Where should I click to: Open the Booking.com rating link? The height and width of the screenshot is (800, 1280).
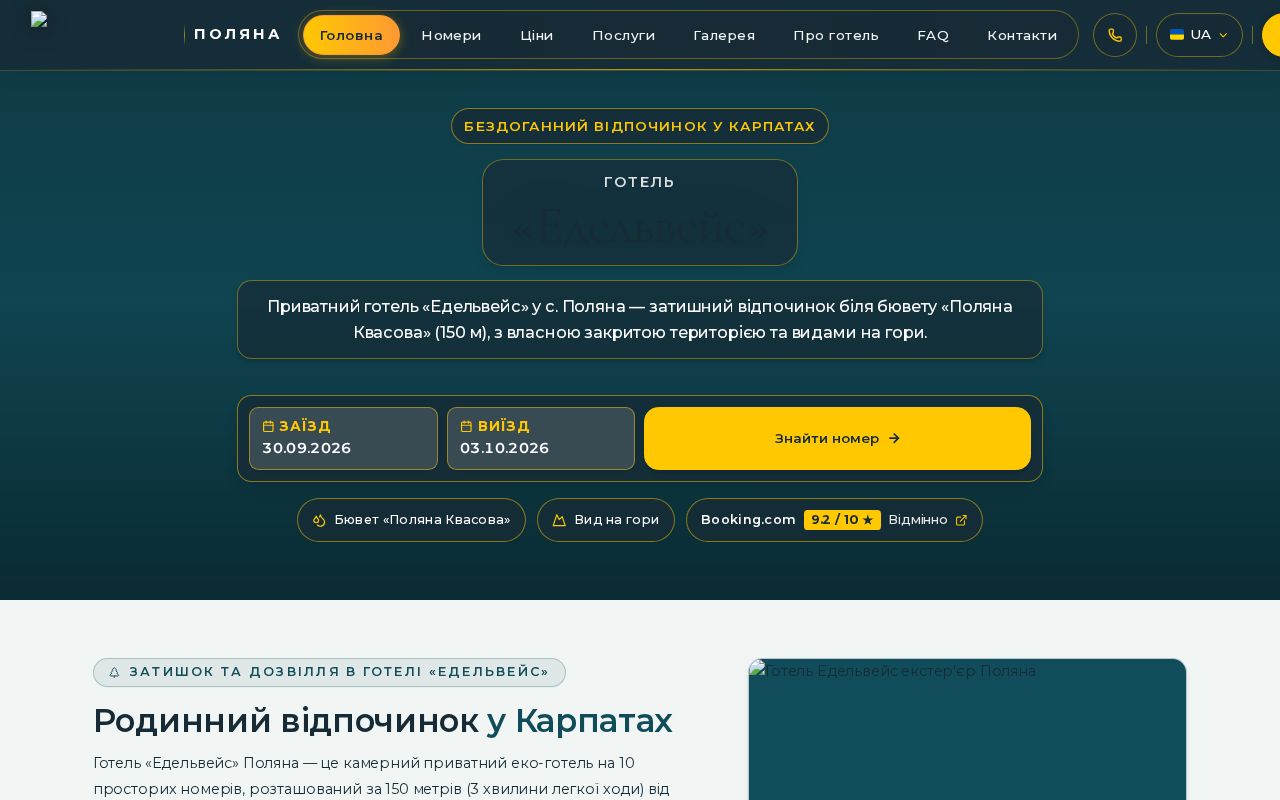[834, 520]
